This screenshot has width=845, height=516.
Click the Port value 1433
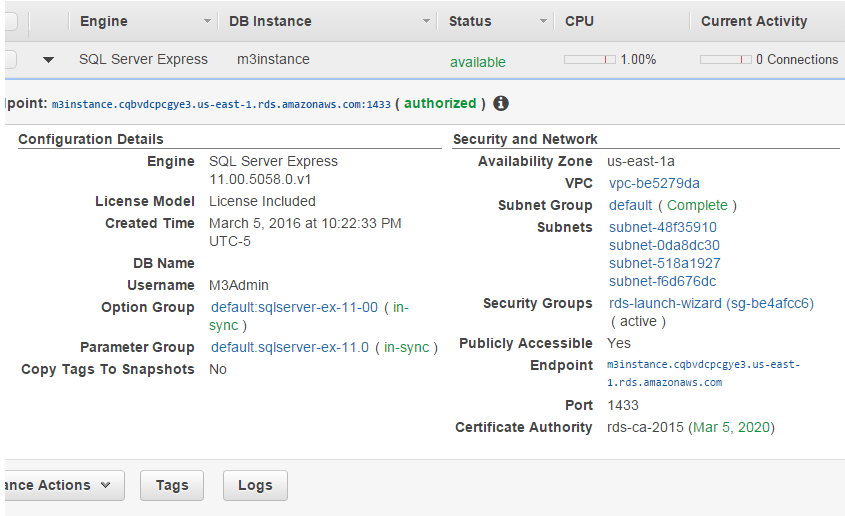[623, 405]
